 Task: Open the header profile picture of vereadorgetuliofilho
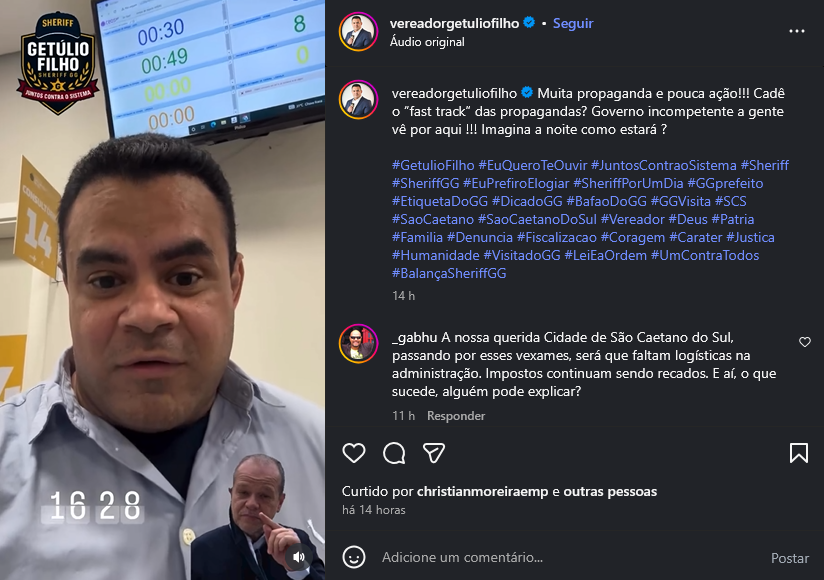[x=358, y=32]
